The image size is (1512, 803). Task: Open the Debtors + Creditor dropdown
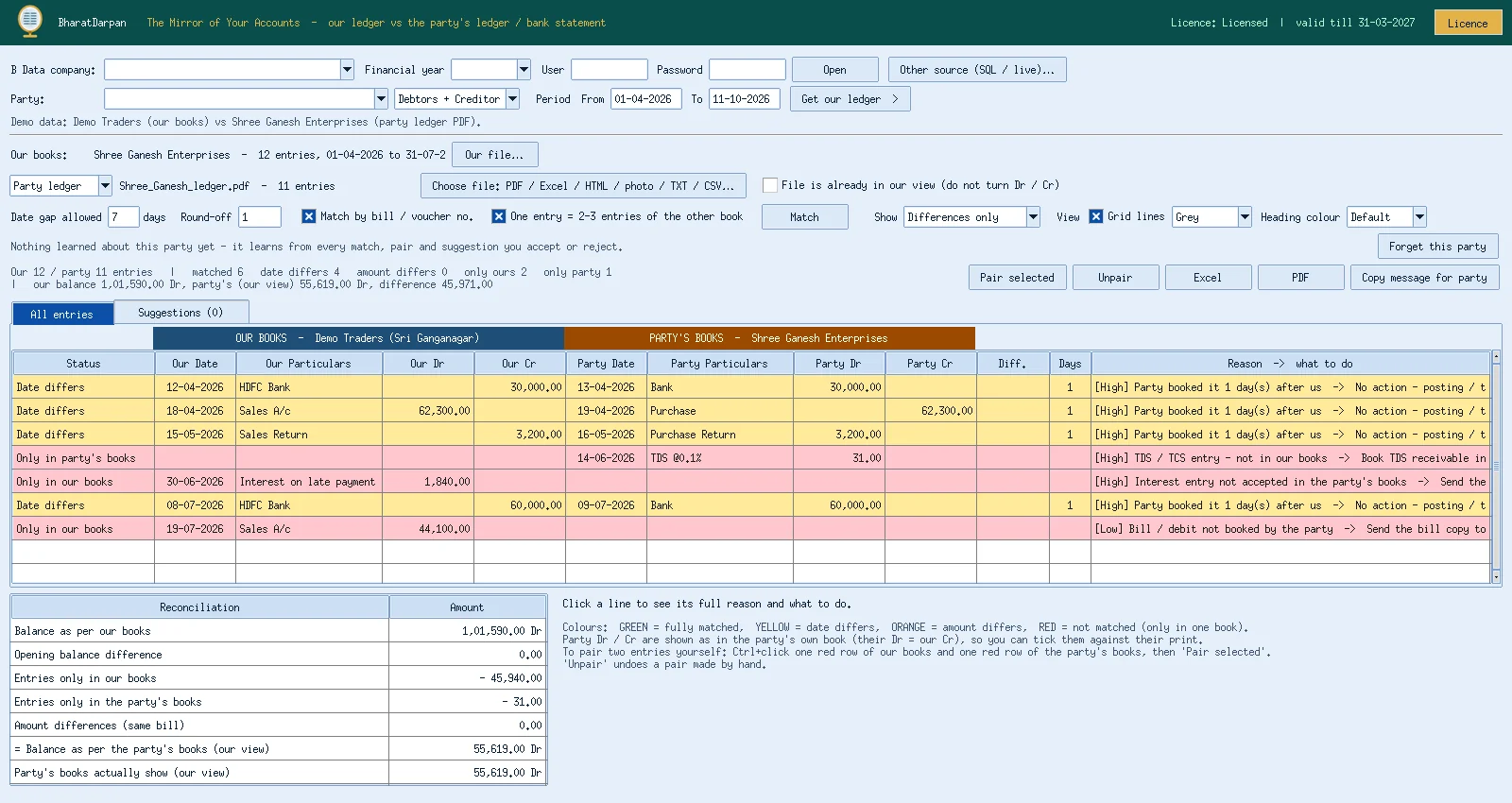512,99
